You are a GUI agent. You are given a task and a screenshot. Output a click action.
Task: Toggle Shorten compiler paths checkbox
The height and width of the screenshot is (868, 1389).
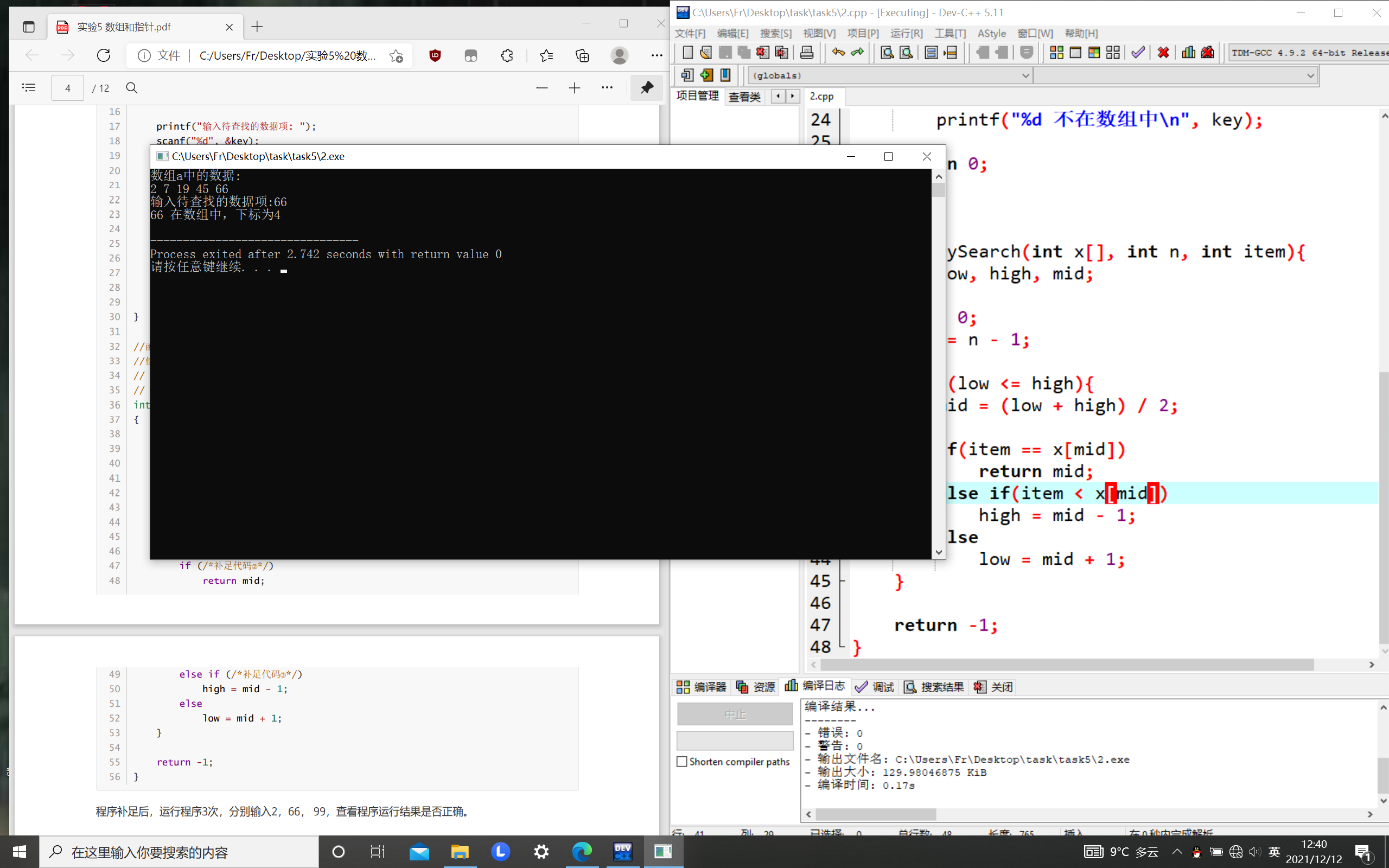[682, 762]
